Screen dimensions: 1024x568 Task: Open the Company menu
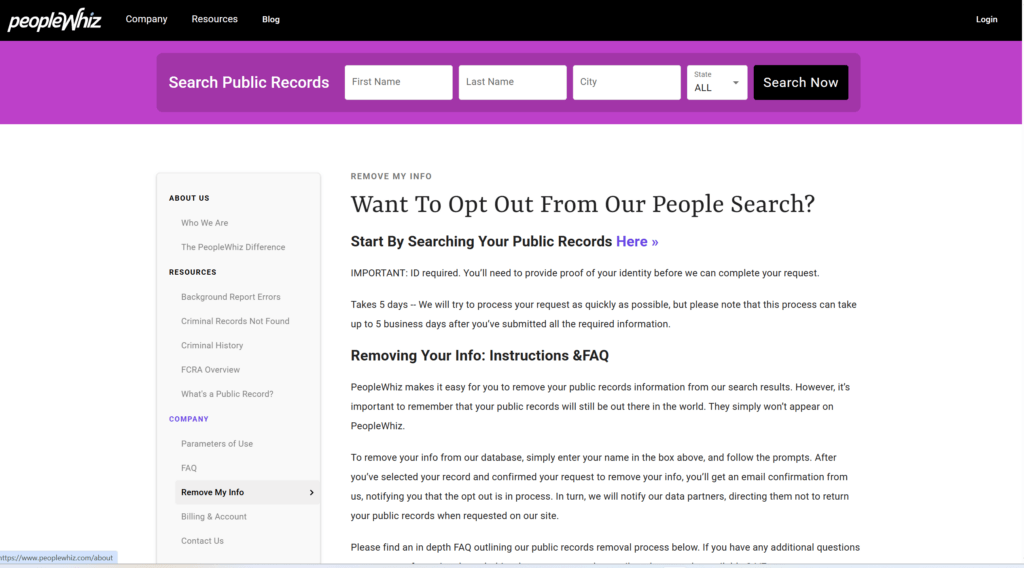[x=146, y=19]
